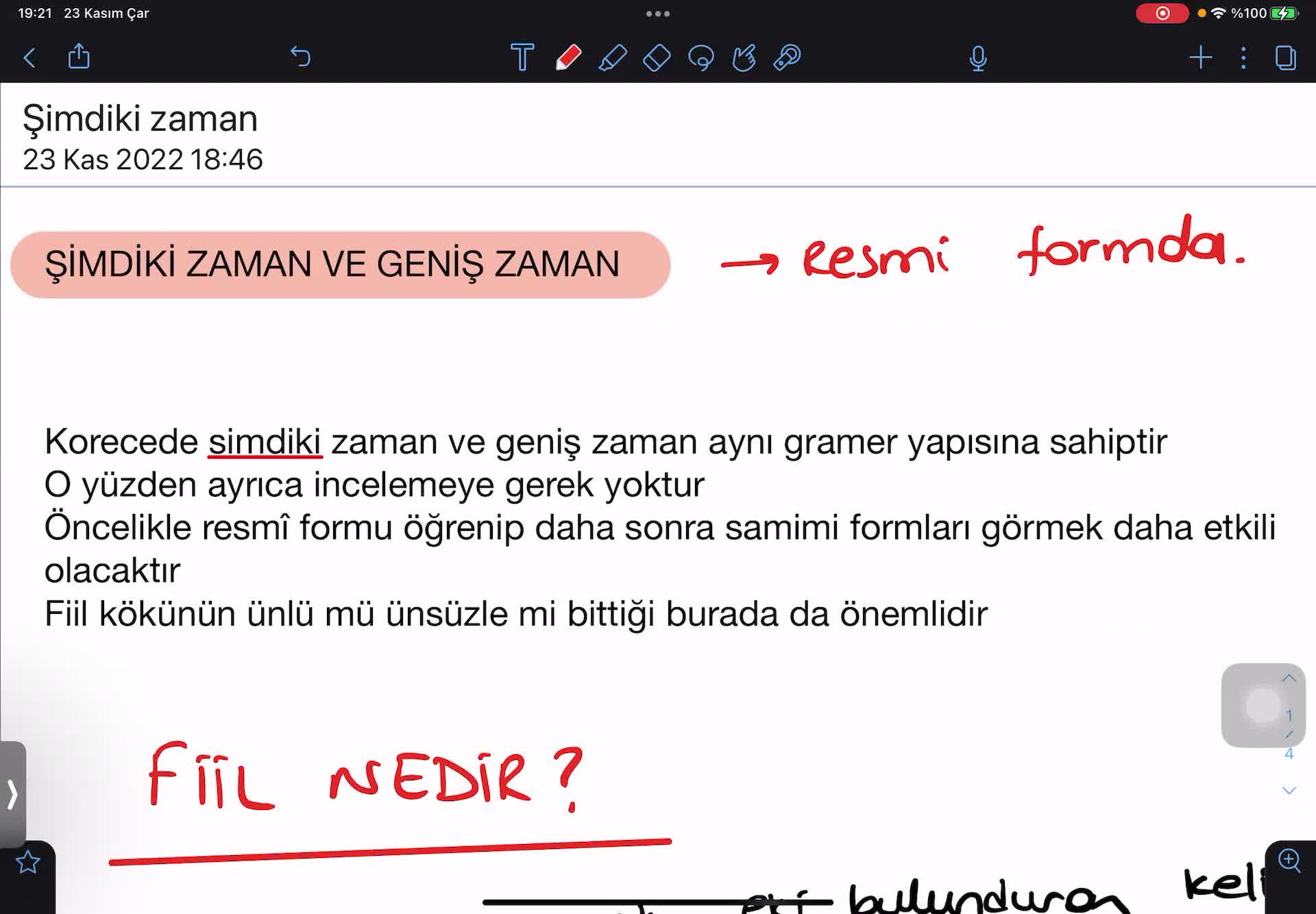Expand the left sidebar handle
The height and width of the screenshot is (914, 1316).
(12, 794)
